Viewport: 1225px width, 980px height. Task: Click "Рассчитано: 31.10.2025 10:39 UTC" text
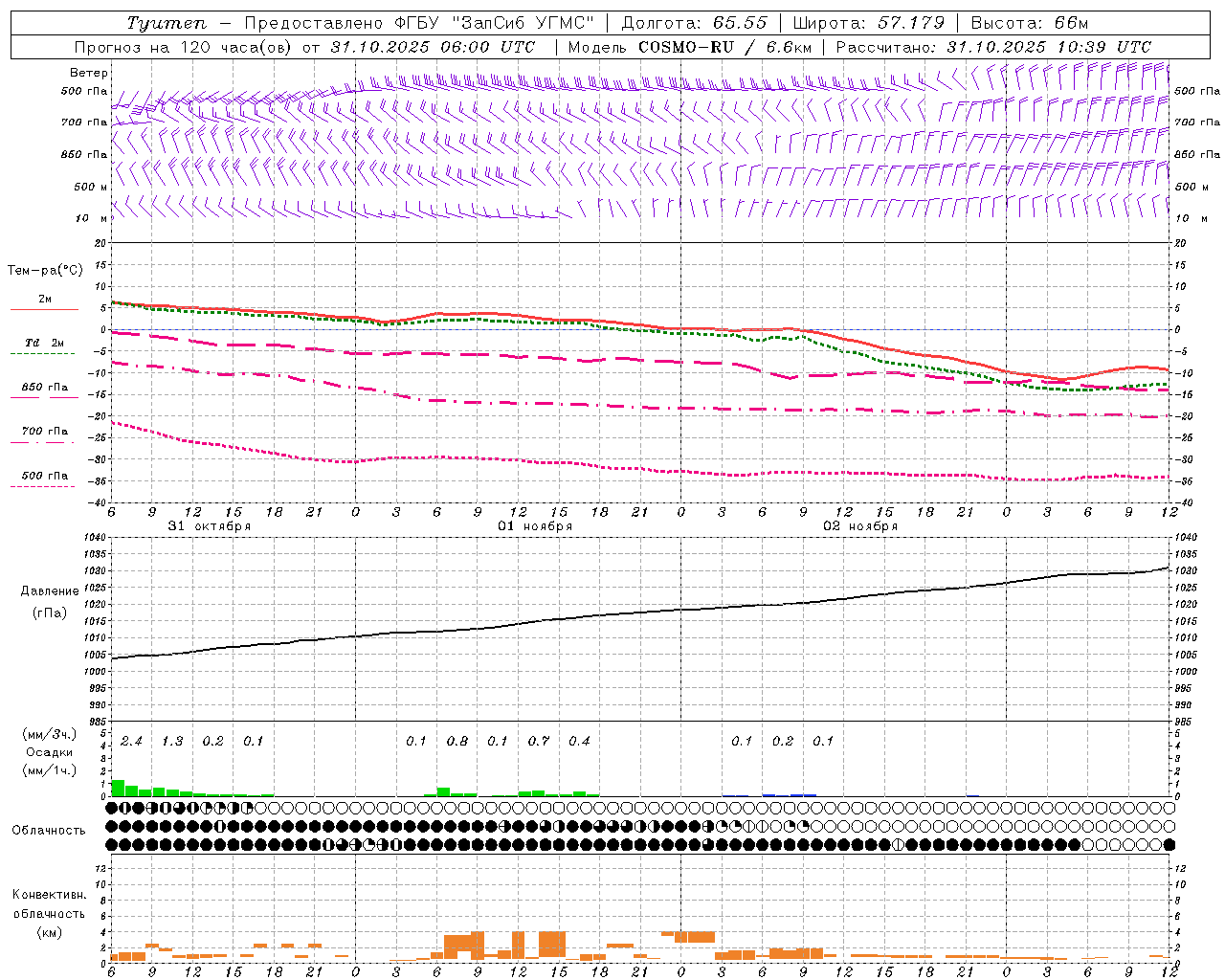click(993, 47)
